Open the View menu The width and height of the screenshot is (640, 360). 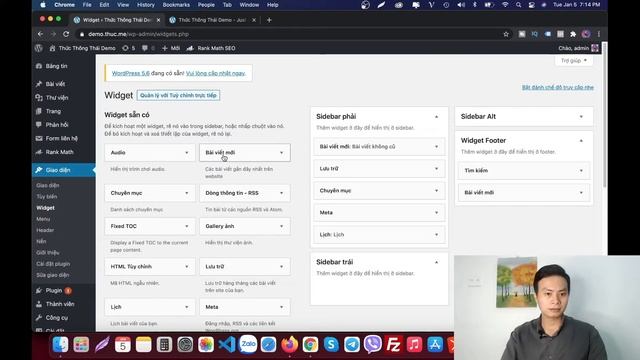tap(123, 5)
